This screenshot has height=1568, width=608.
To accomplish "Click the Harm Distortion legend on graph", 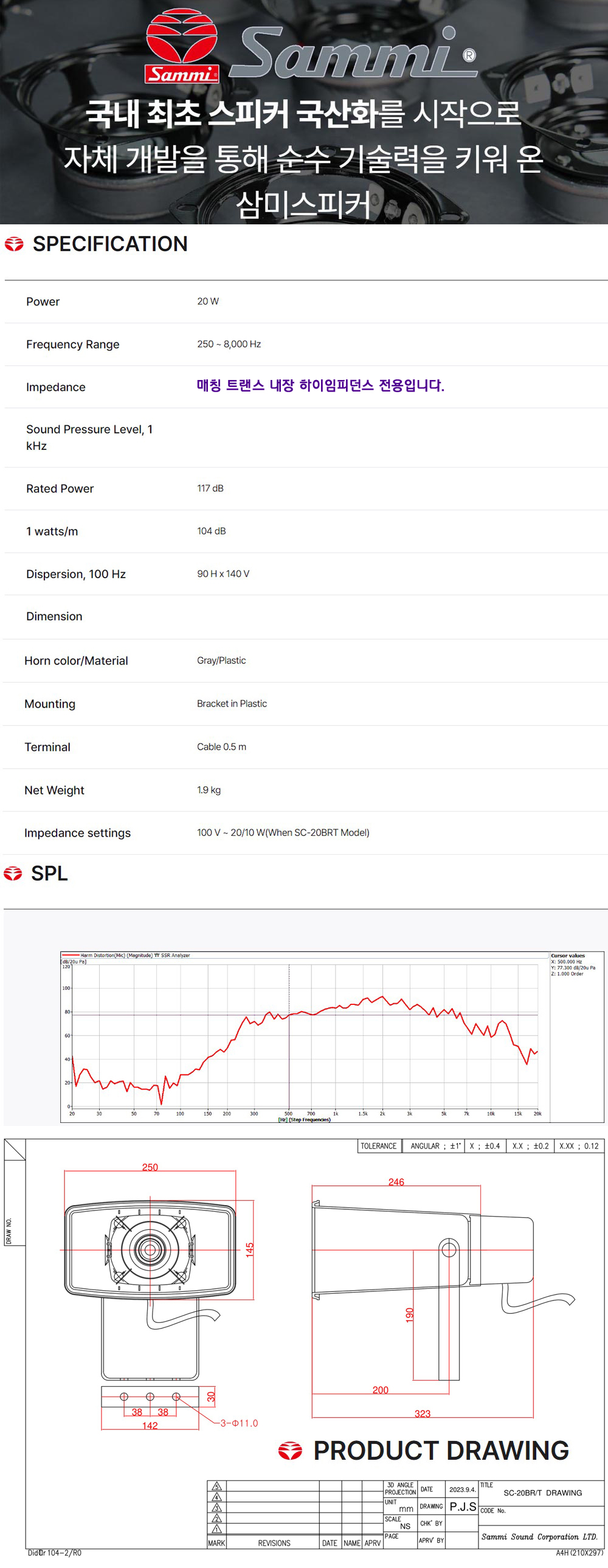I will tap(126, 955).
